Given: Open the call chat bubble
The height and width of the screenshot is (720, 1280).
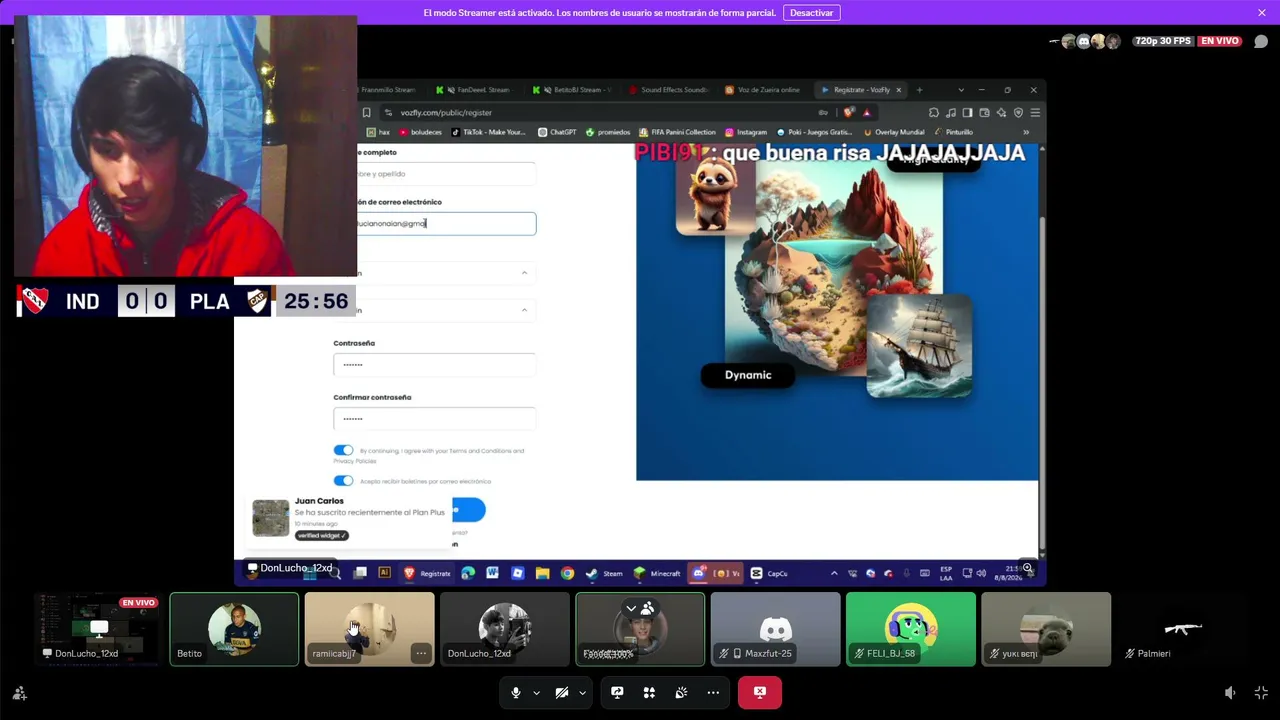Looking at the screenshot, I should pos(1261,41).
